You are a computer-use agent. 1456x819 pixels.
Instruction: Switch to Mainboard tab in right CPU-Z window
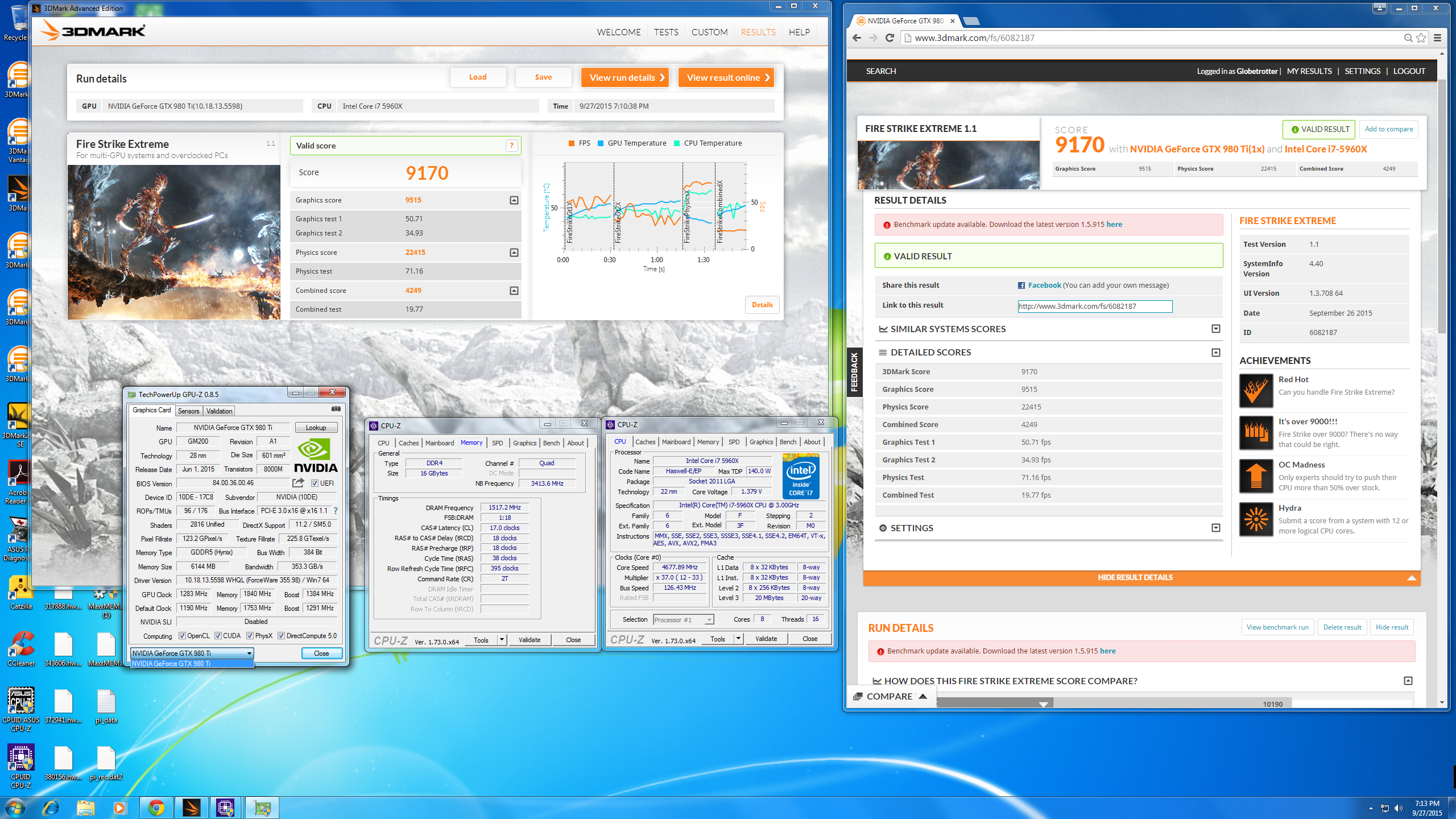tap(676, 442)
